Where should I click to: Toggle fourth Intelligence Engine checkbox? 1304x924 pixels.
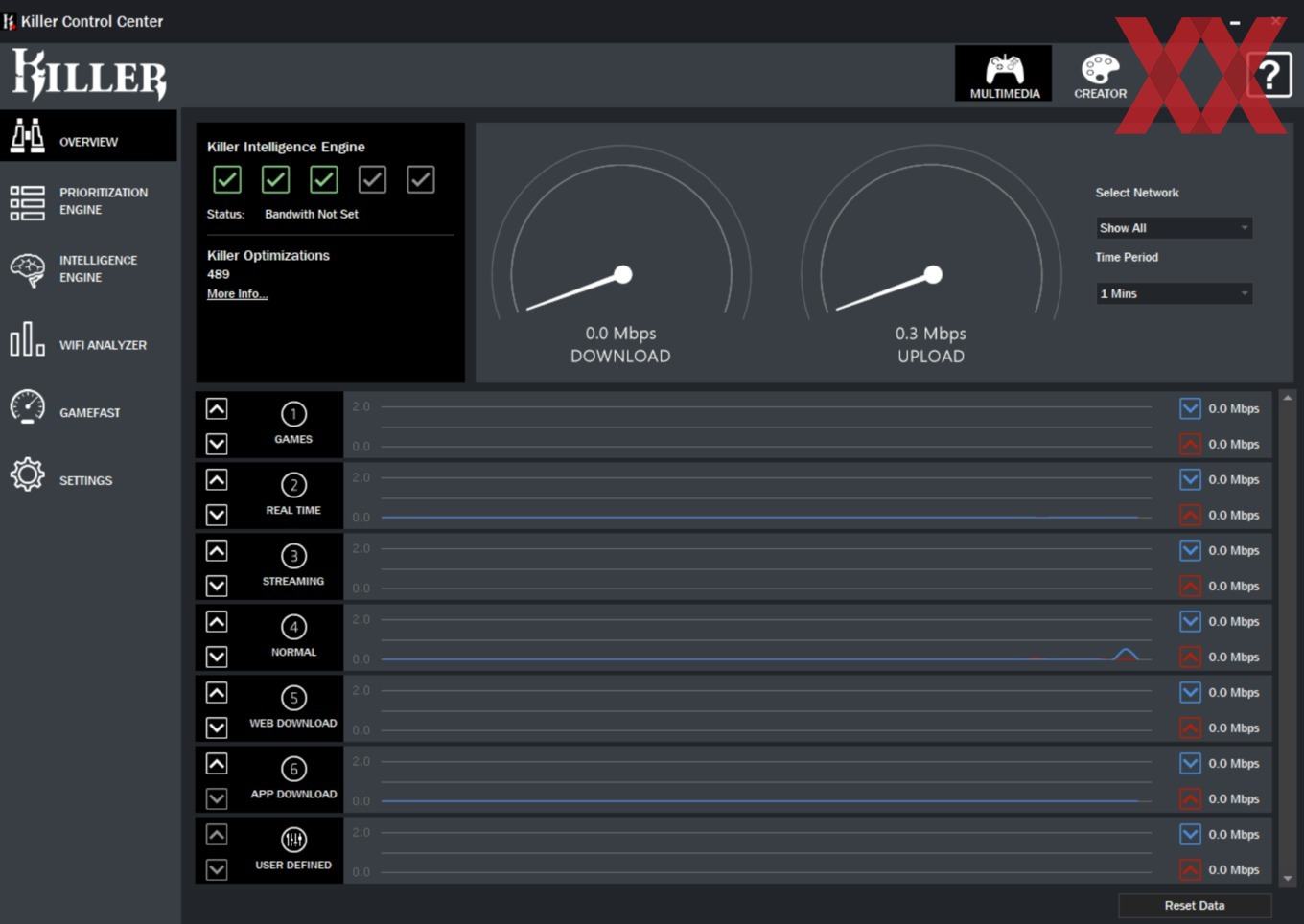372,179
